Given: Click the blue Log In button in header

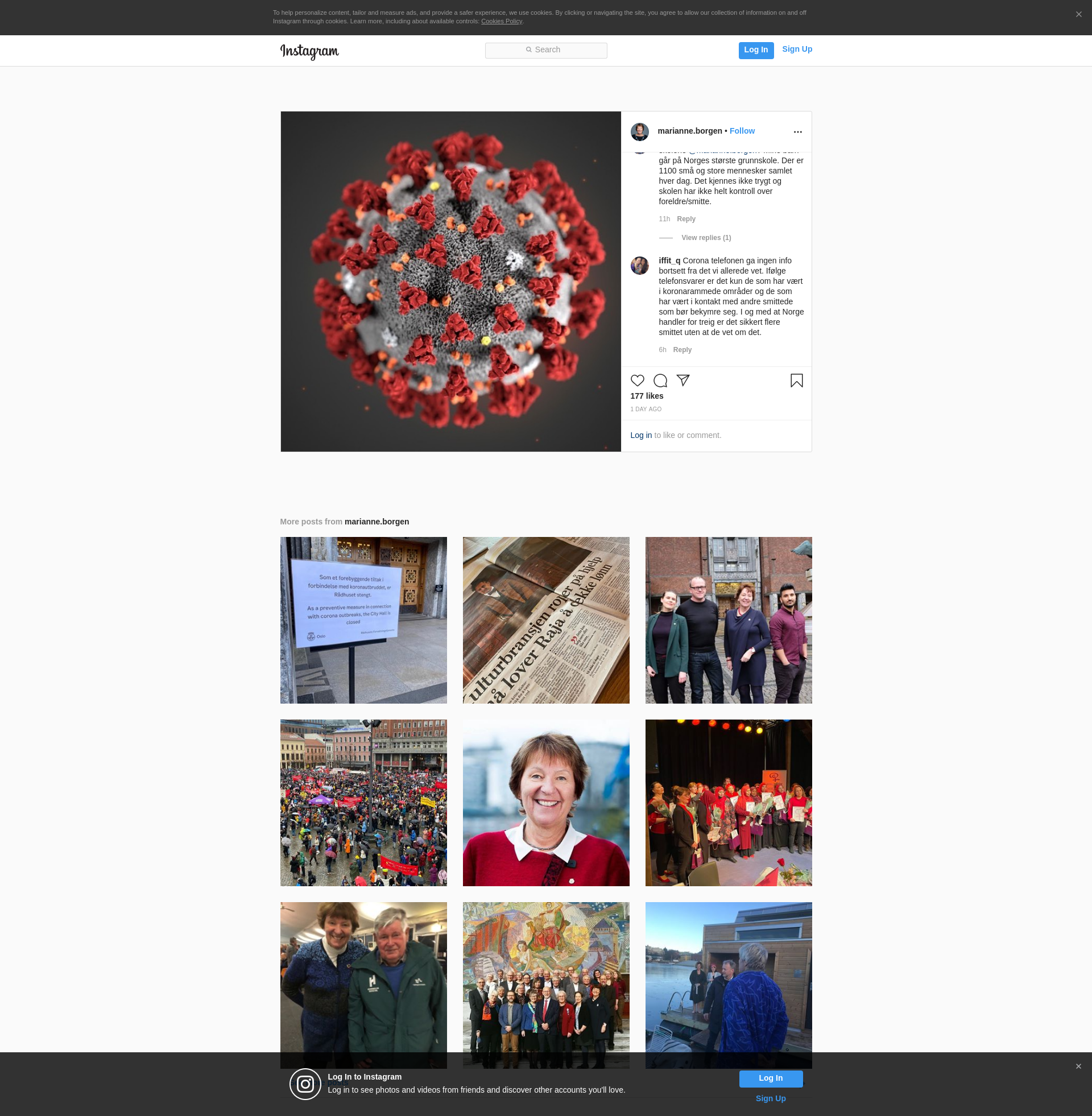Looking at the screenshot, I should pyautogui.click(x=756, y=50).
